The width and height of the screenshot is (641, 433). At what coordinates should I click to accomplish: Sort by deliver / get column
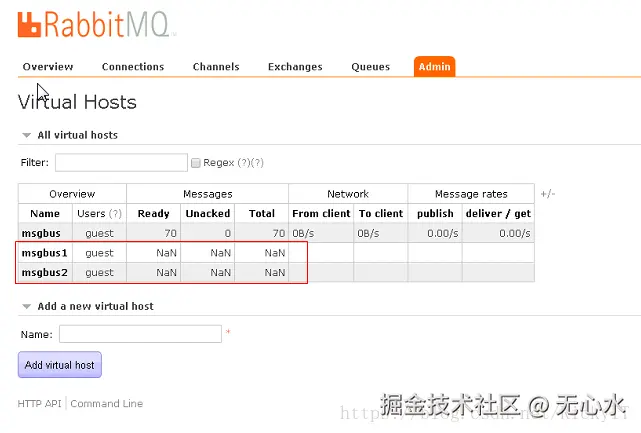(x=498, y=213)
